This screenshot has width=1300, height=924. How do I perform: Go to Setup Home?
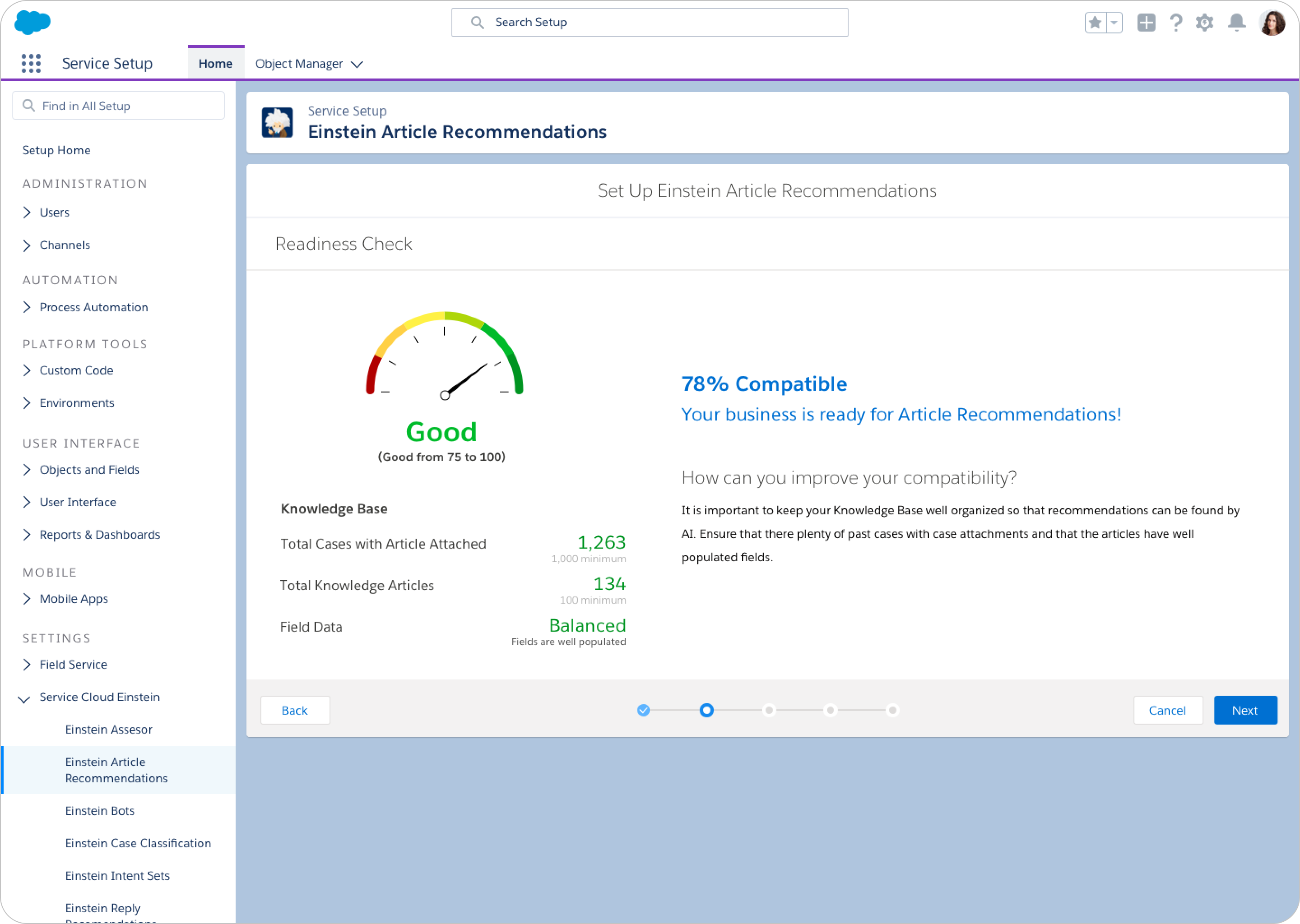pyautogui.click(x=56, y=150)
